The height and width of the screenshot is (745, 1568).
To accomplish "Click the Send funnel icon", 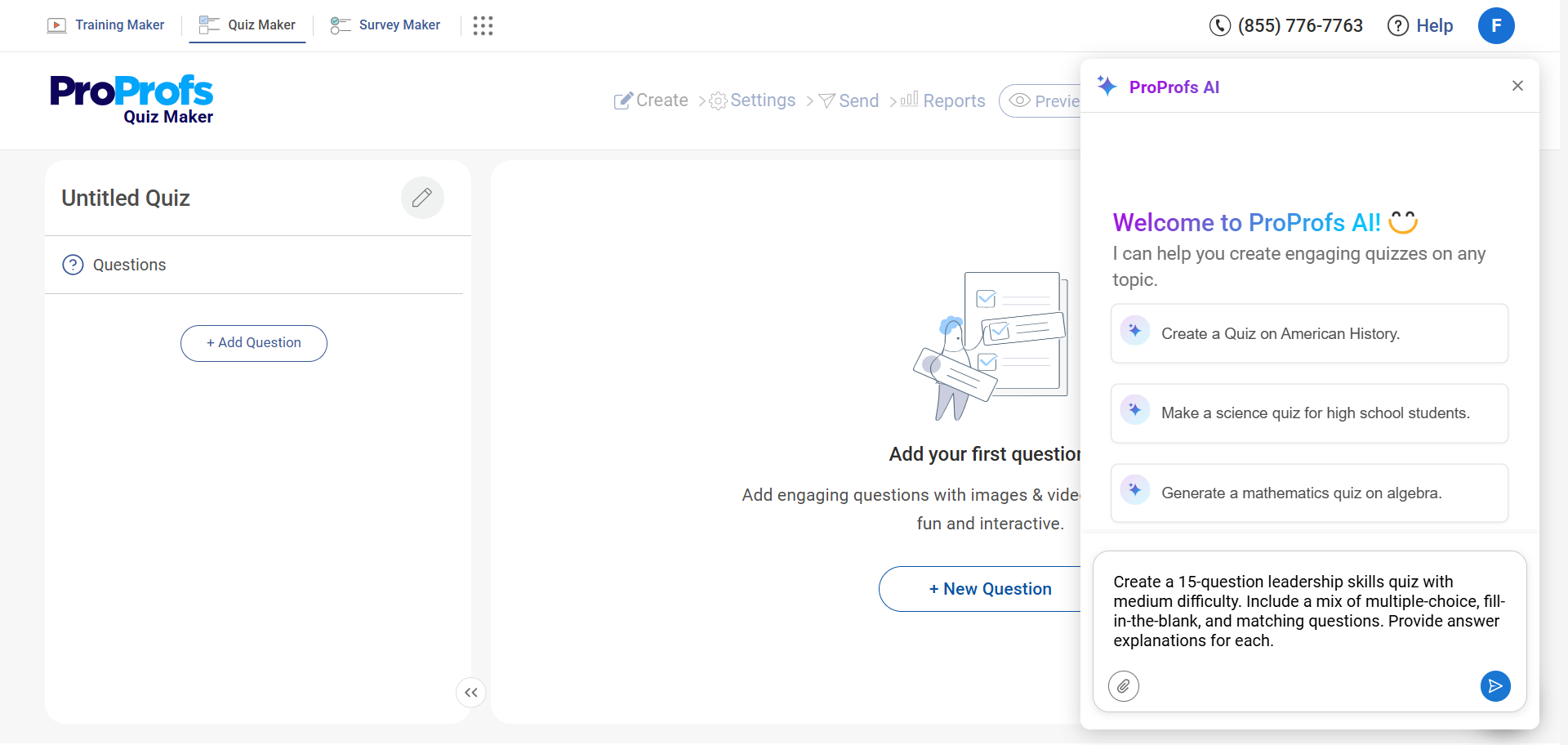I will [x=826, y=100].
